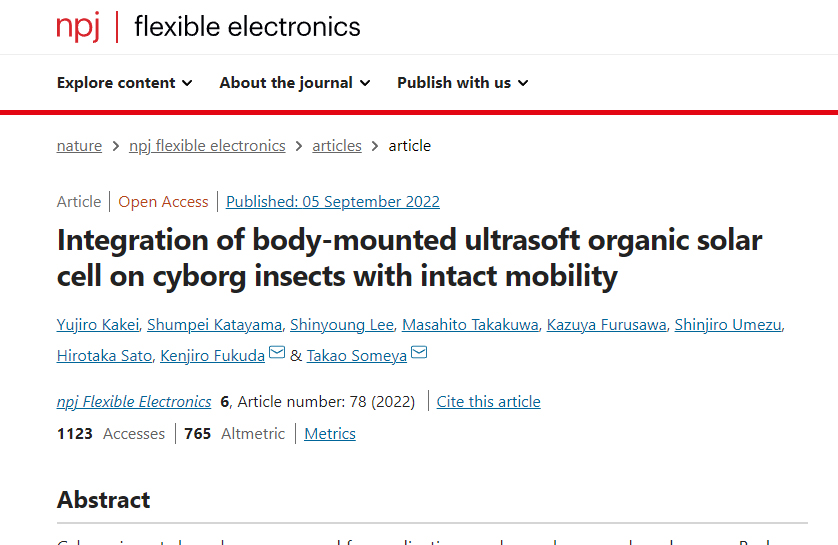Viewport: 838px width, 545px height.
Task: Click the Published: 05 September 2022 link
Action: (x=332, y=202)
